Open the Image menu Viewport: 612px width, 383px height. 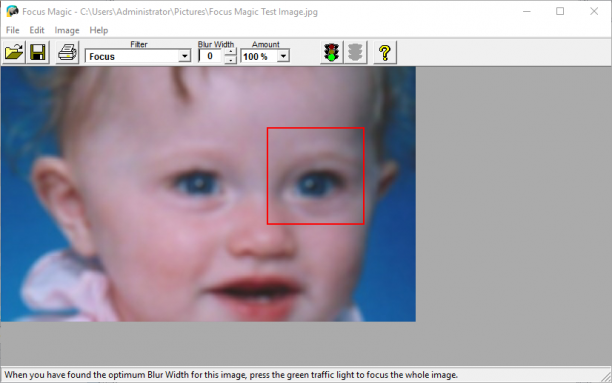[67, 30]
